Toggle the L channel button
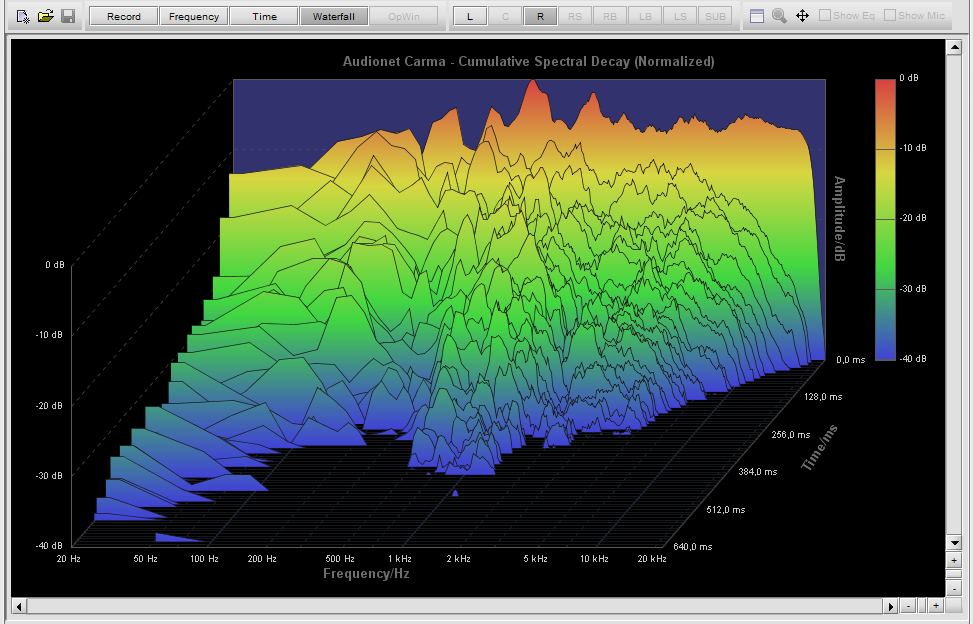Viewport: 973px width, 624px height. [470, 16]
